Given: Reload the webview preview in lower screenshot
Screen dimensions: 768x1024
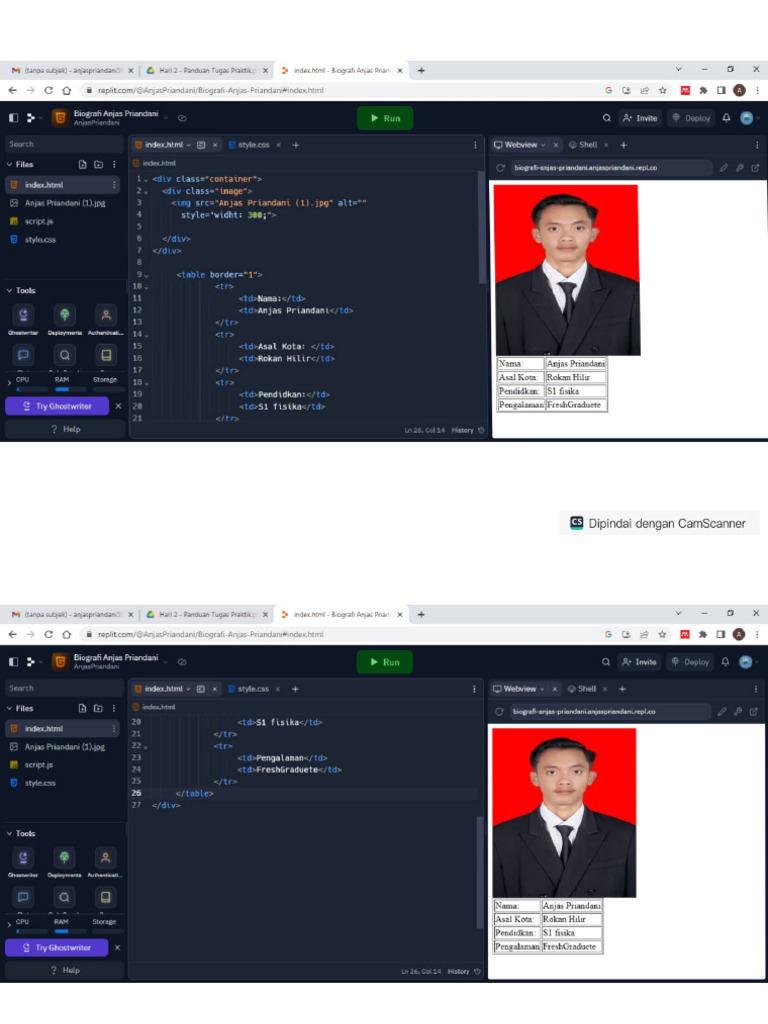Looking at the screenshot, I should tap(499, 711).
